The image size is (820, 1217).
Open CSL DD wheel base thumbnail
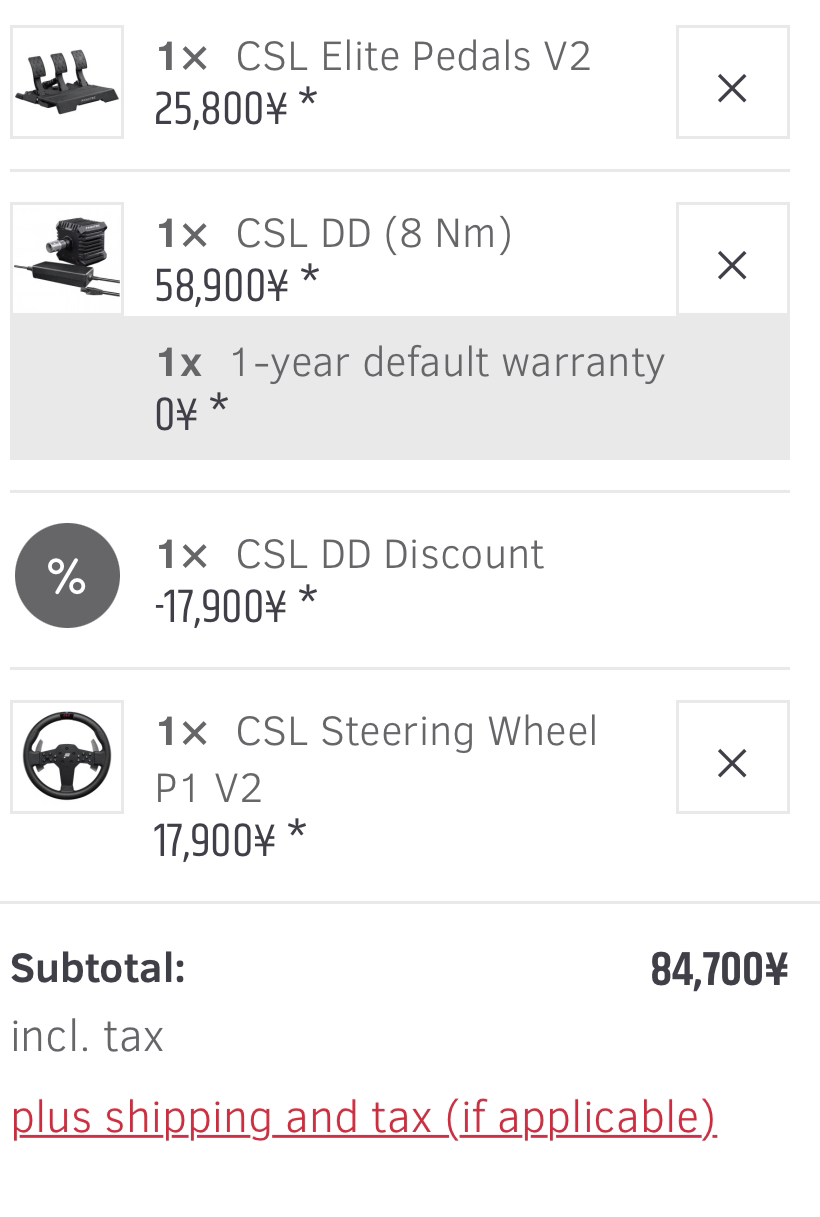click(67, 259)
